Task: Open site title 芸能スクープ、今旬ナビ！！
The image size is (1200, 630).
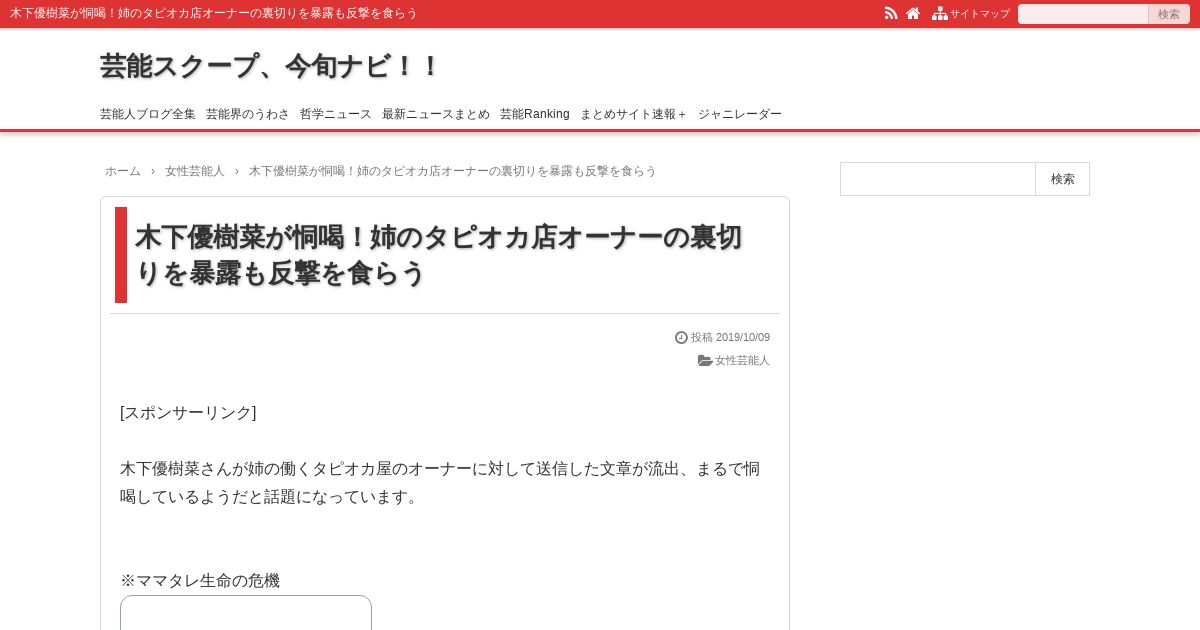Action: [x=270, y=66]
